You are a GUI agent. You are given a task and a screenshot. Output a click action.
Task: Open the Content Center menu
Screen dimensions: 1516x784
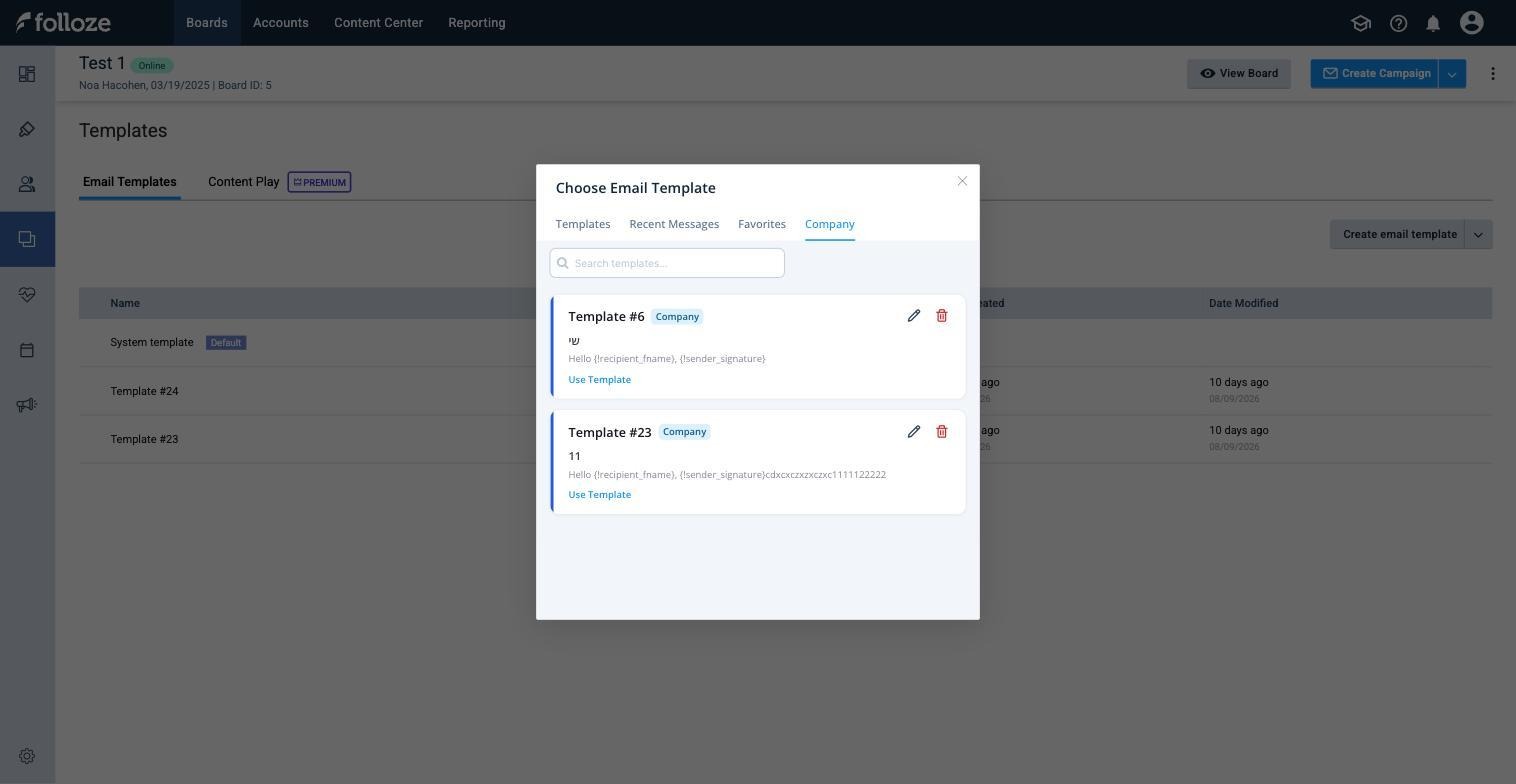(378, 22)
